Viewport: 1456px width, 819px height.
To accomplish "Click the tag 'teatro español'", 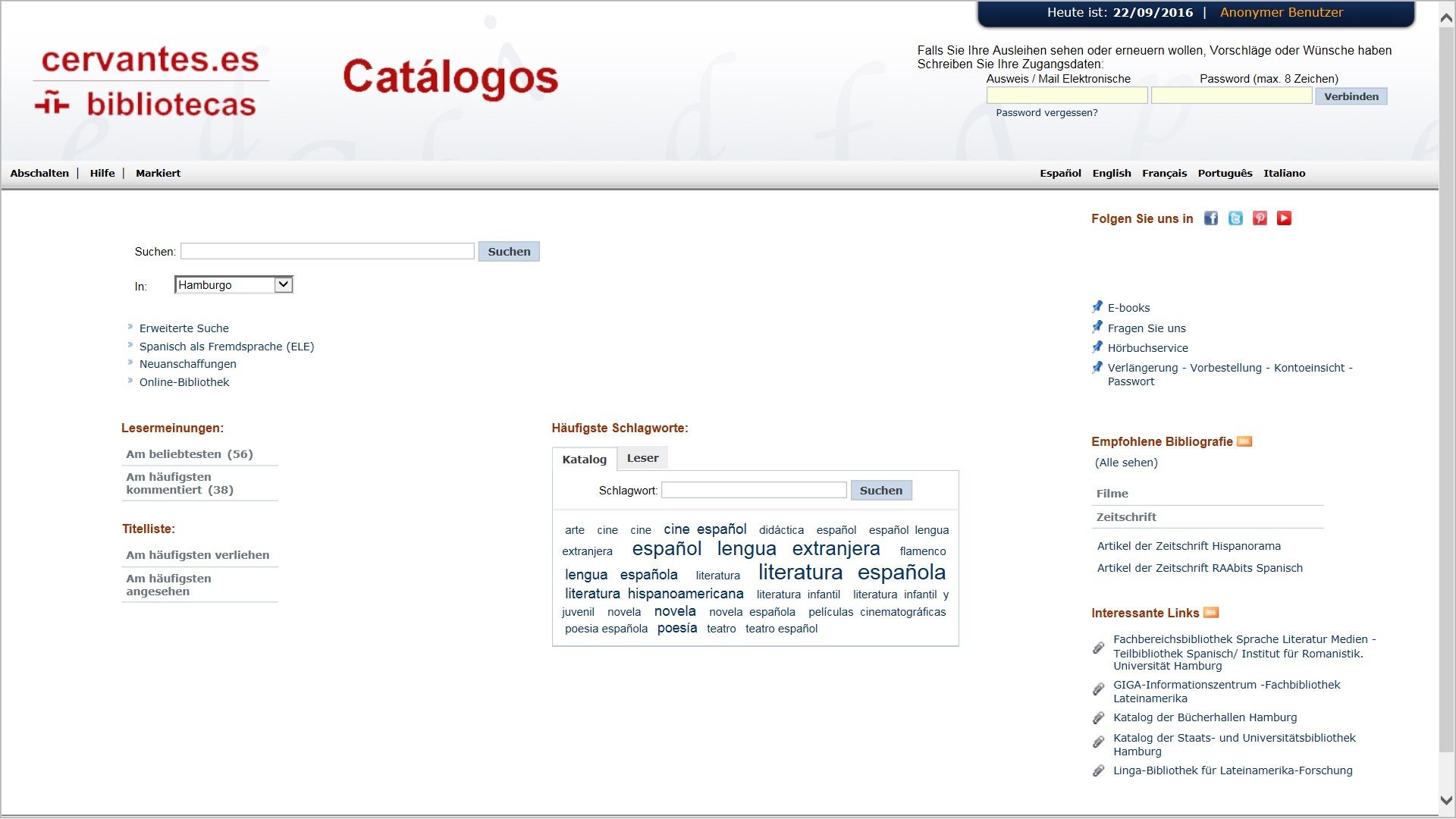I will coord(781,629).
